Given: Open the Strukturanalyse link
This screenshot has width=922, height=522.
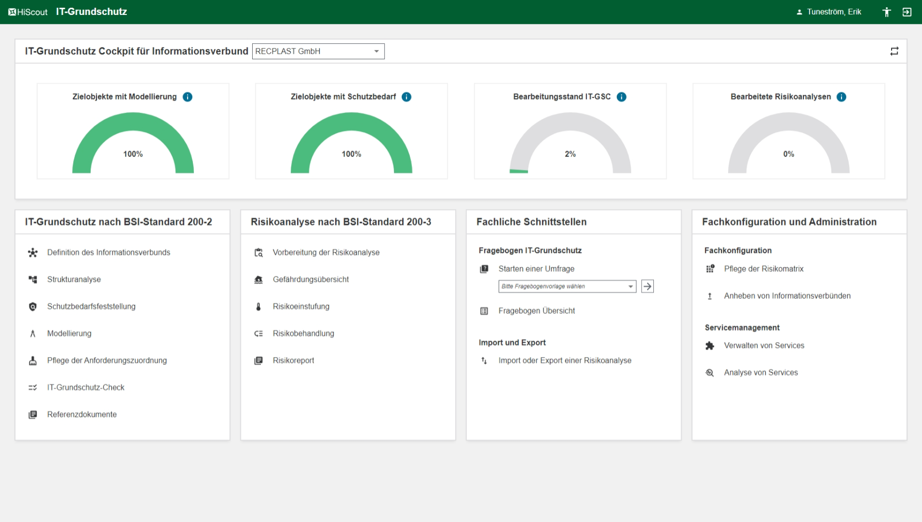Looking at the screenshot, I should click(74, 280).
